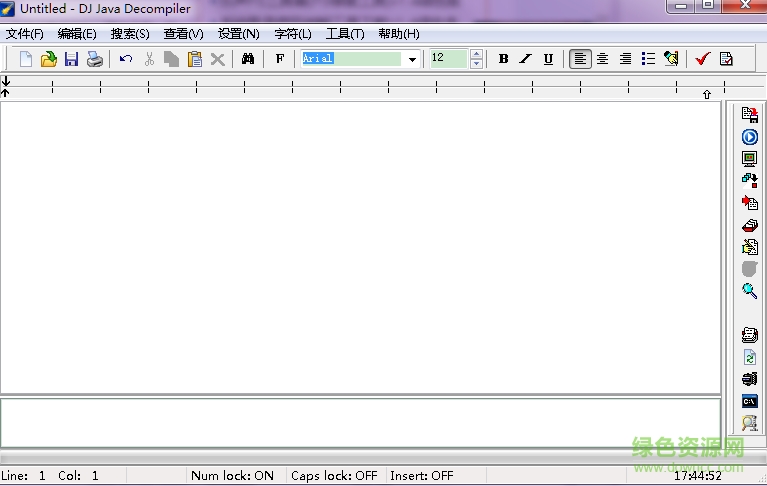767x486 pixels.
Task: Save the document with the floppy icon
Action: point(71,59)
